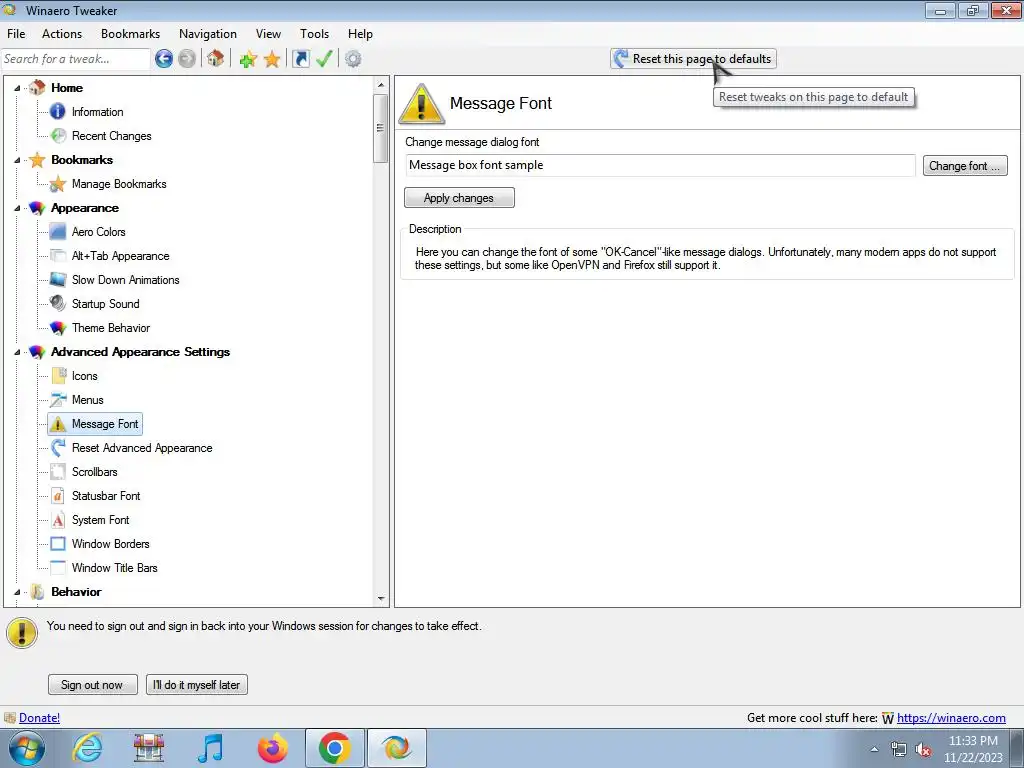Click the Search for a tweak field
1024x768 pixels.
point(76,59)
